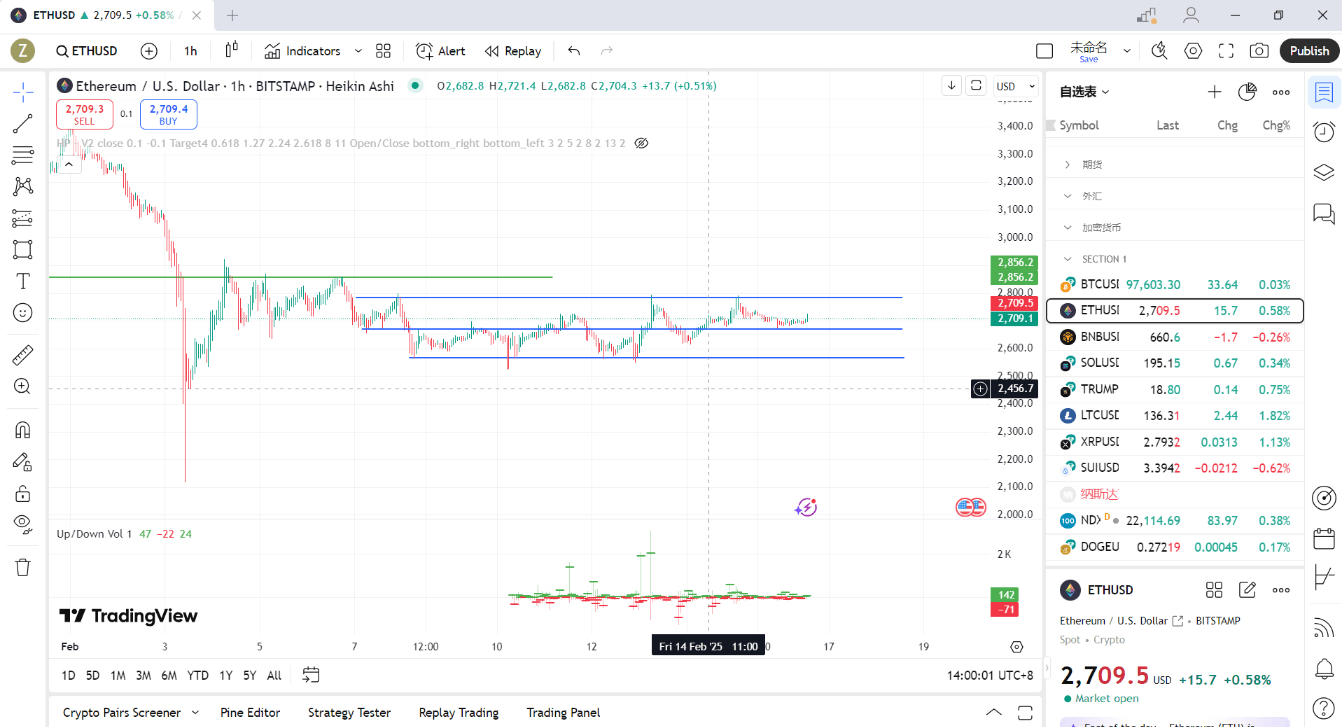Image resolution: width=1342 pixels, height=727 pixels.
Task: Create an Alert
Action: 441,51
